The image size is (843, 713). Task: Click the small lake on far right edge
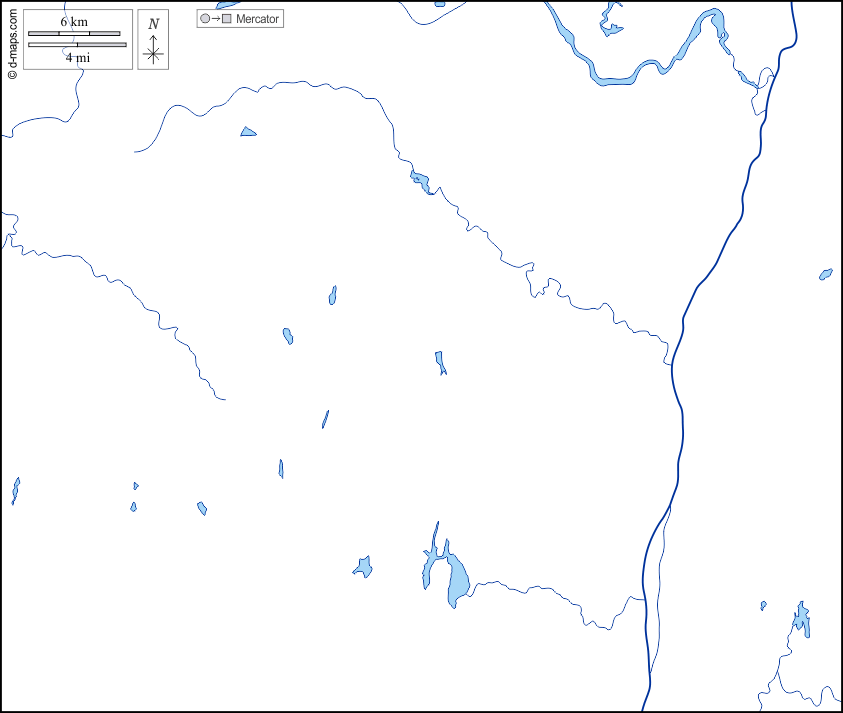(825, 274)
